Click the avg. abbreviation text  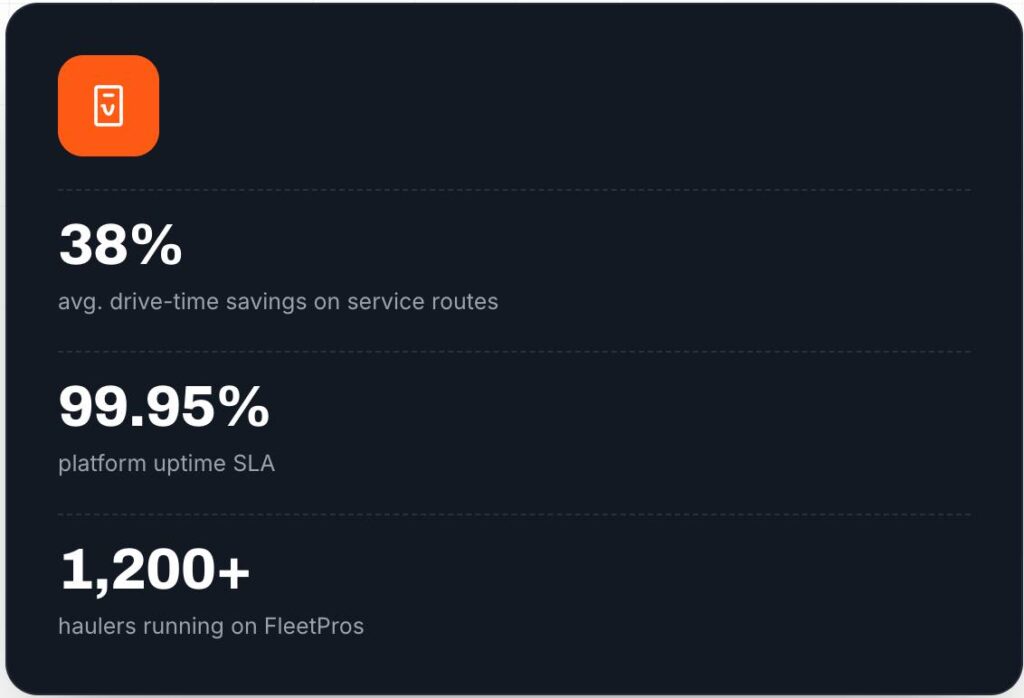80,303
